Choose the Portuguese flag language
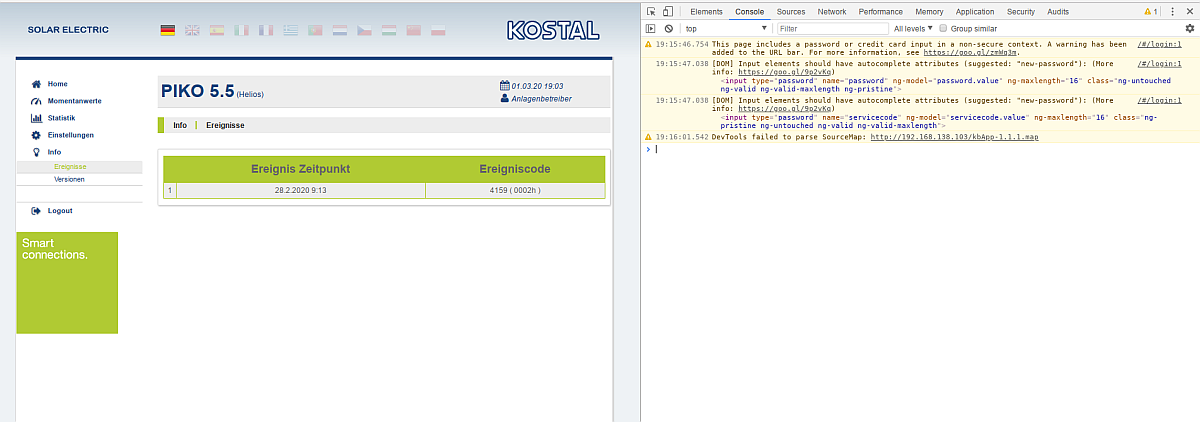1200x422 pixels. (x=315, y=31)
